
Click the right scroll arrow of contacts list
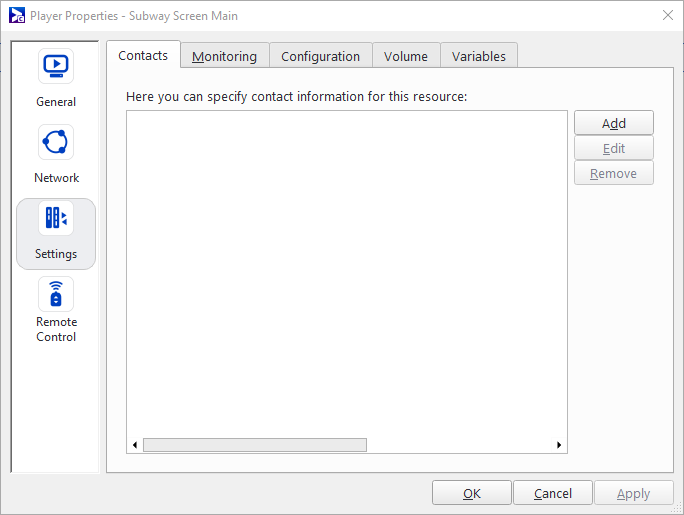[559, 445]
